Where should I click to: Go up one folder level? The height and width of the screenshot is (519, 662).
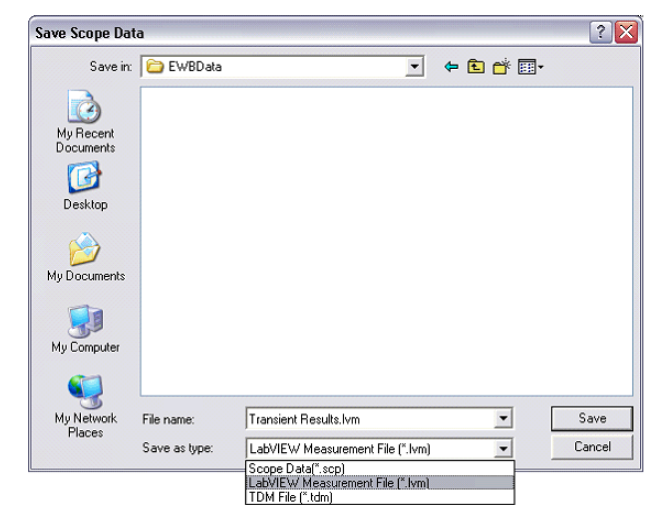[476, 67]
